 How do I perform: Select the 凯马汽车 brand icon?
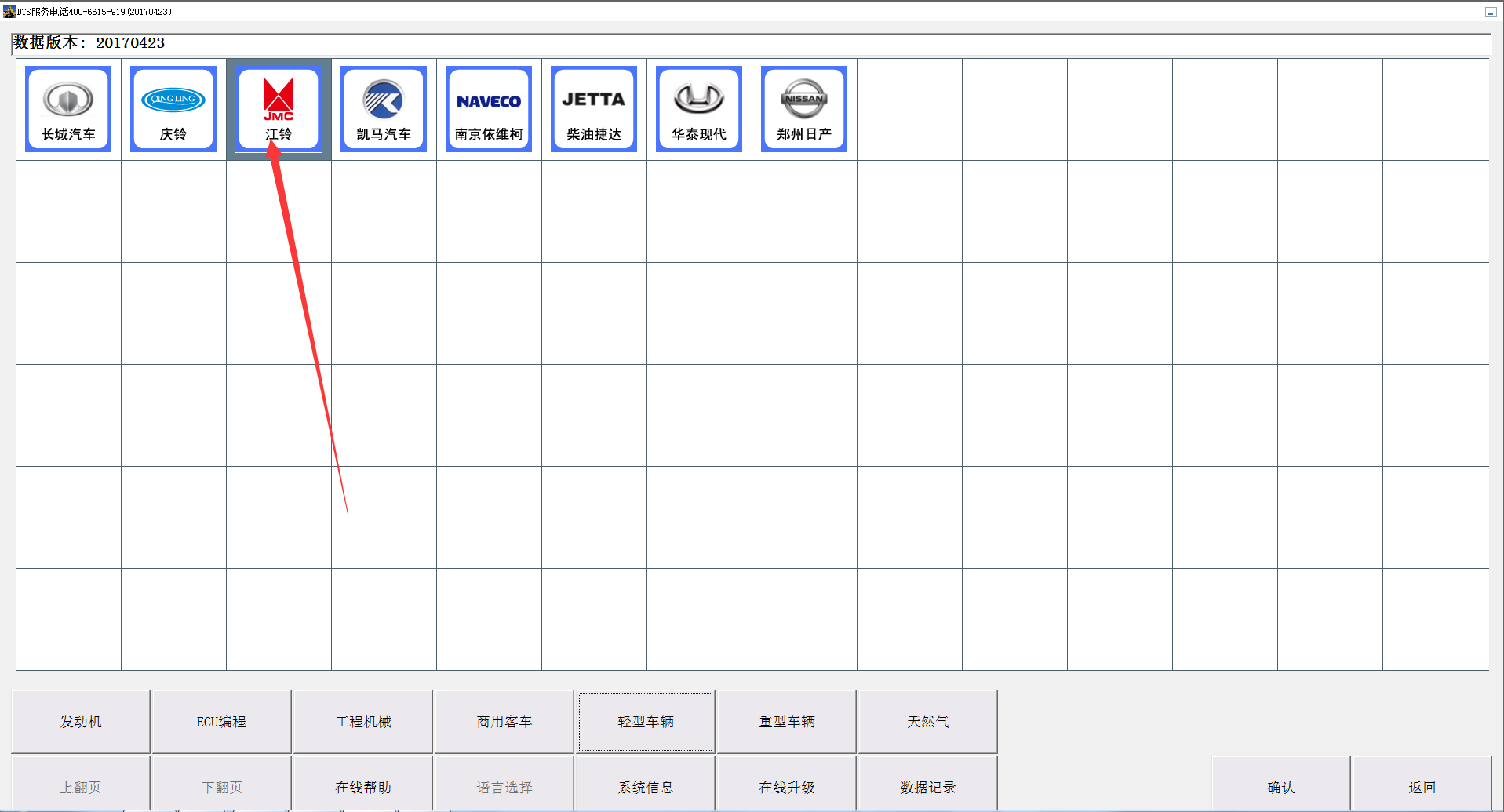tap(384, 109)
